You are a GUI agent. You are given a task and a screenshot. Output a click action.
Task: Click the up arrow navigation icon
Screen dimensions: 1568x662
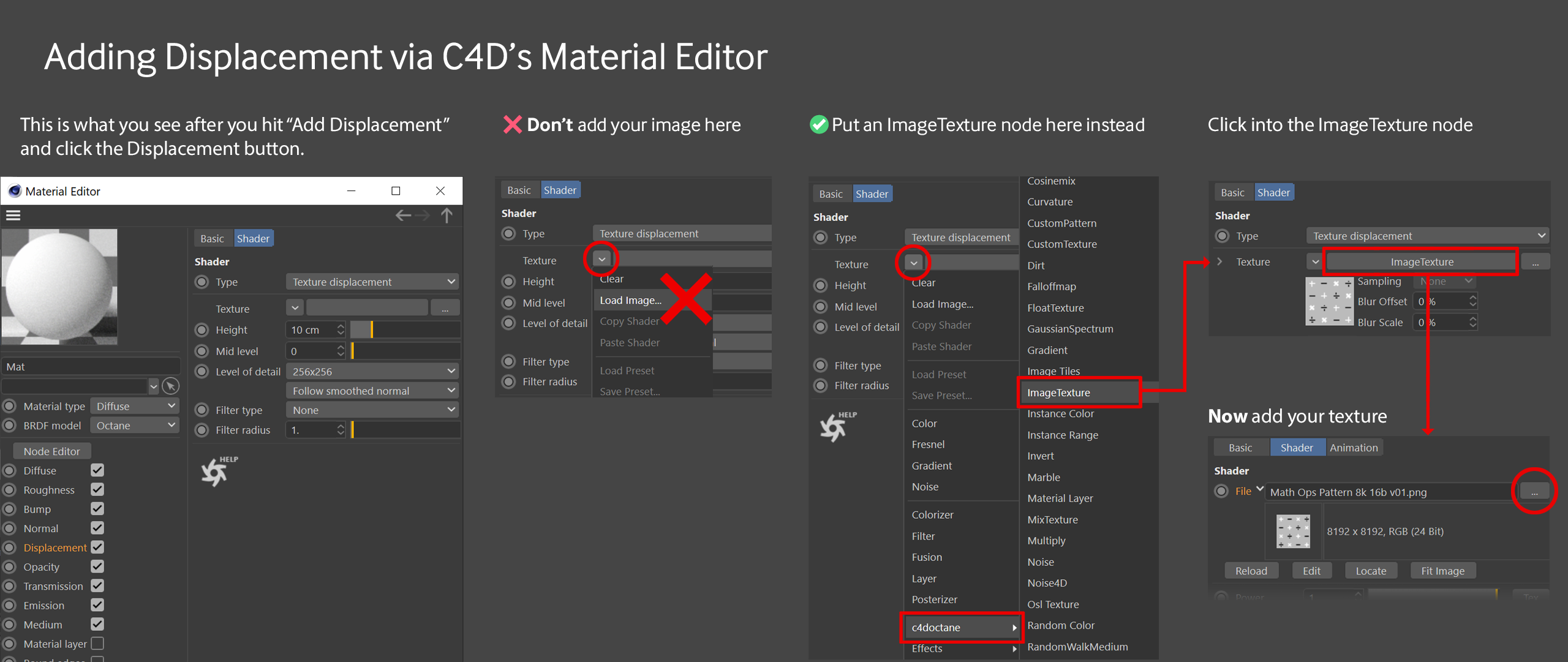(x=447, y=216)
